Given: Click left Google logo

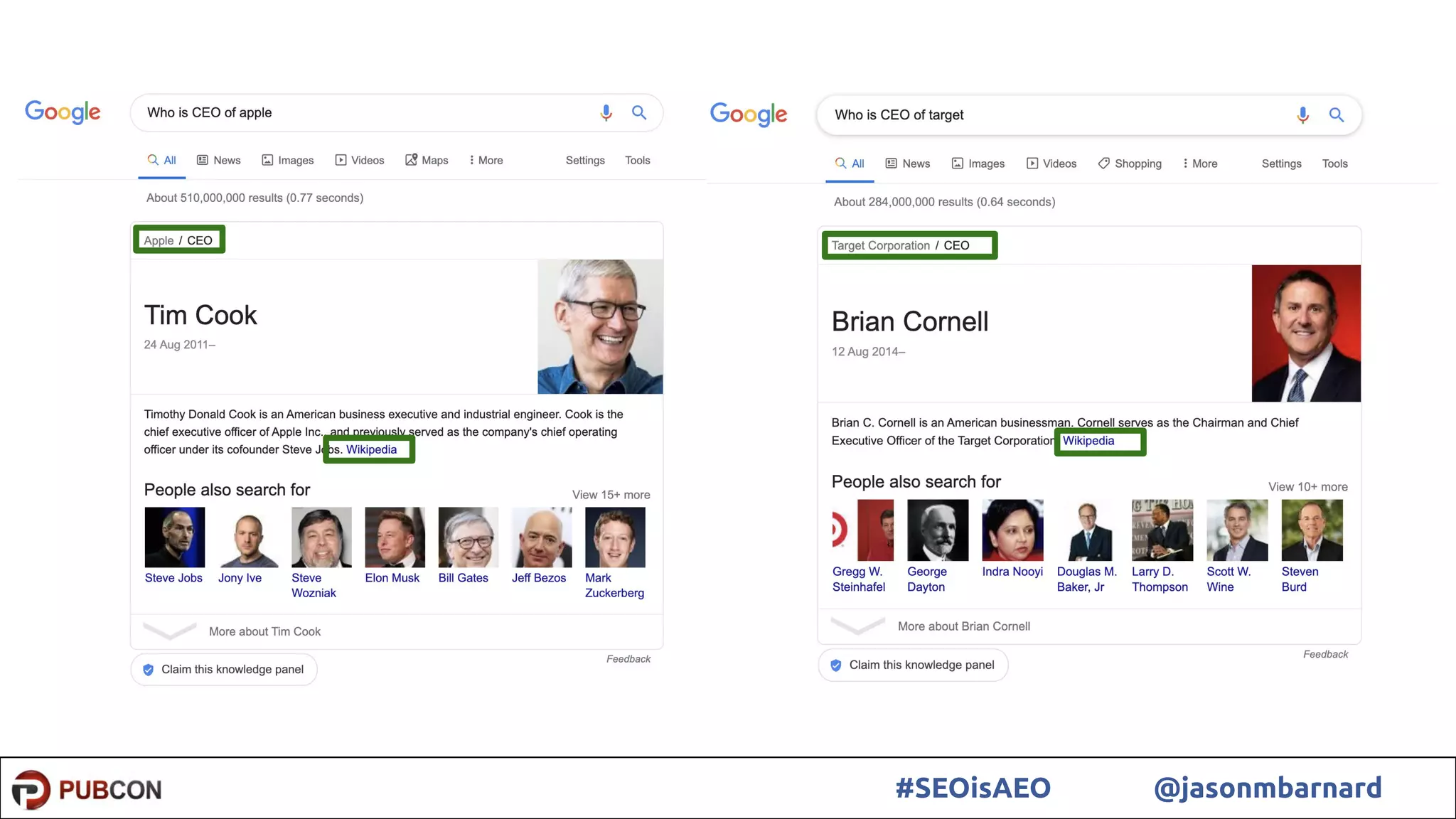Looking at the screenshot, I should 63,112.
